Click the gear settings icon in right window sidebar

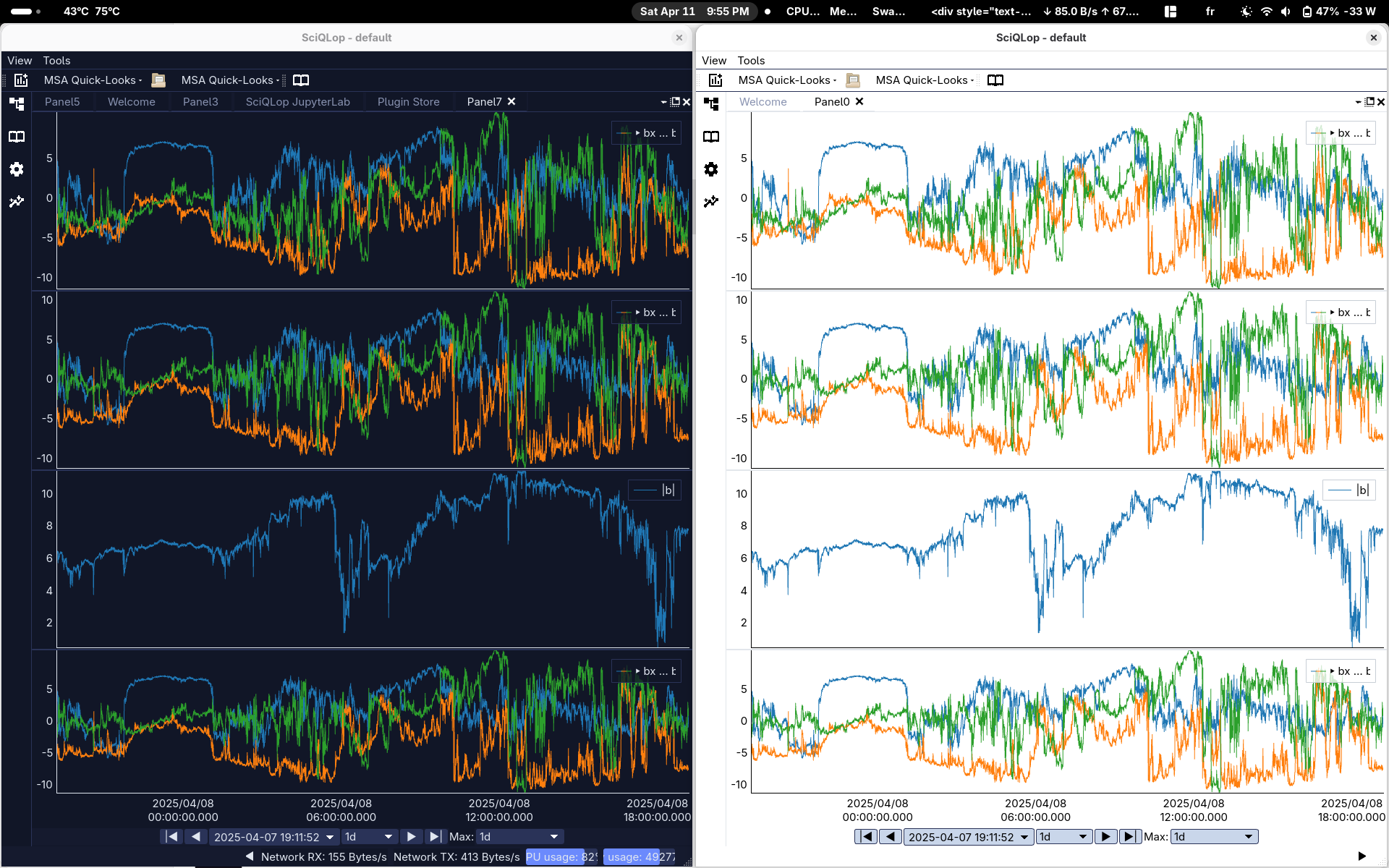(x=711, y=169)
